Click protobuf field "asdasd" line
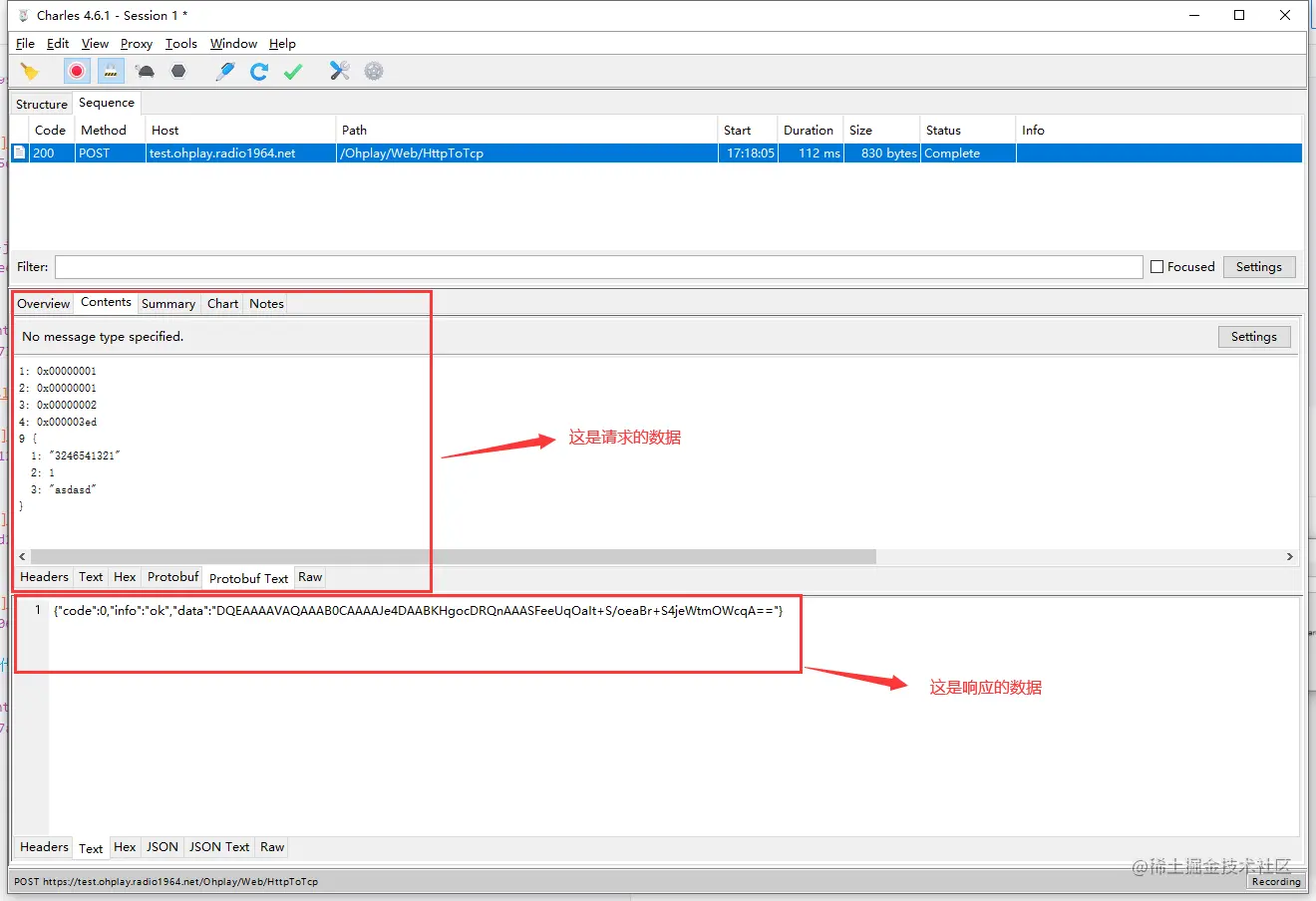Image resolution: width=1316 pixels, height=901 pixels. point(63,489)
